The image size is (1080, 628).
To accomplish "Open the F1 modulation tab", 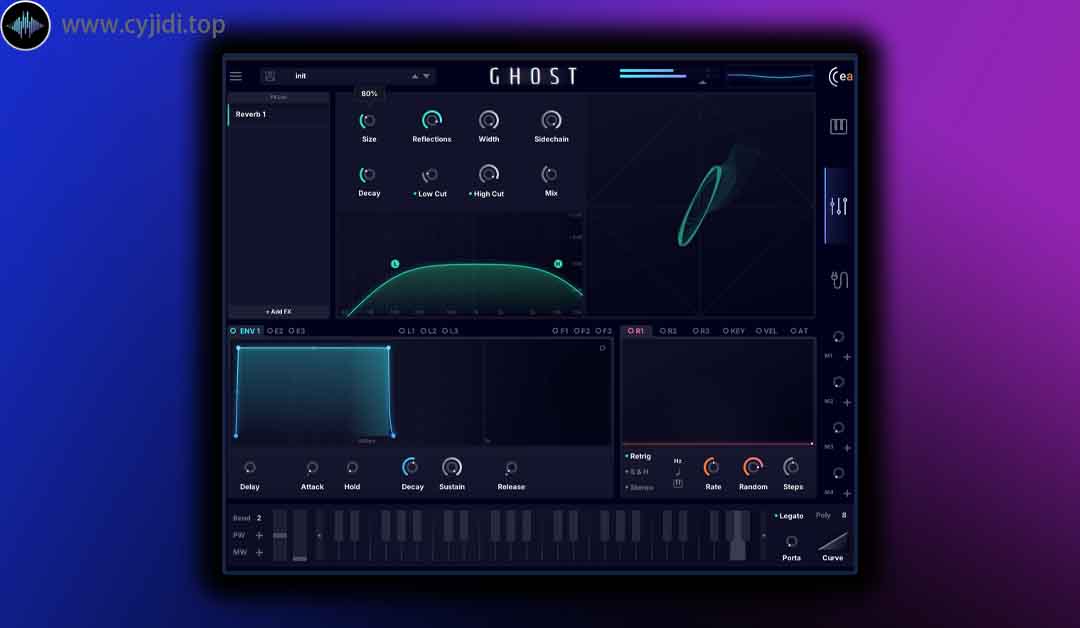I will click(560, 331).
